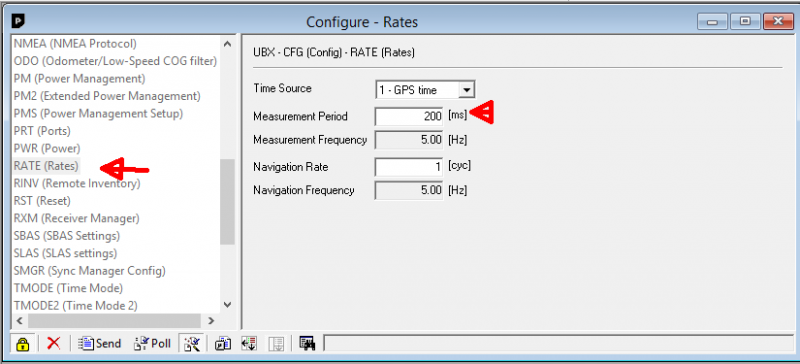
Task: Select RINV (Remote Inventory) entry
Action: click(77, 183)
